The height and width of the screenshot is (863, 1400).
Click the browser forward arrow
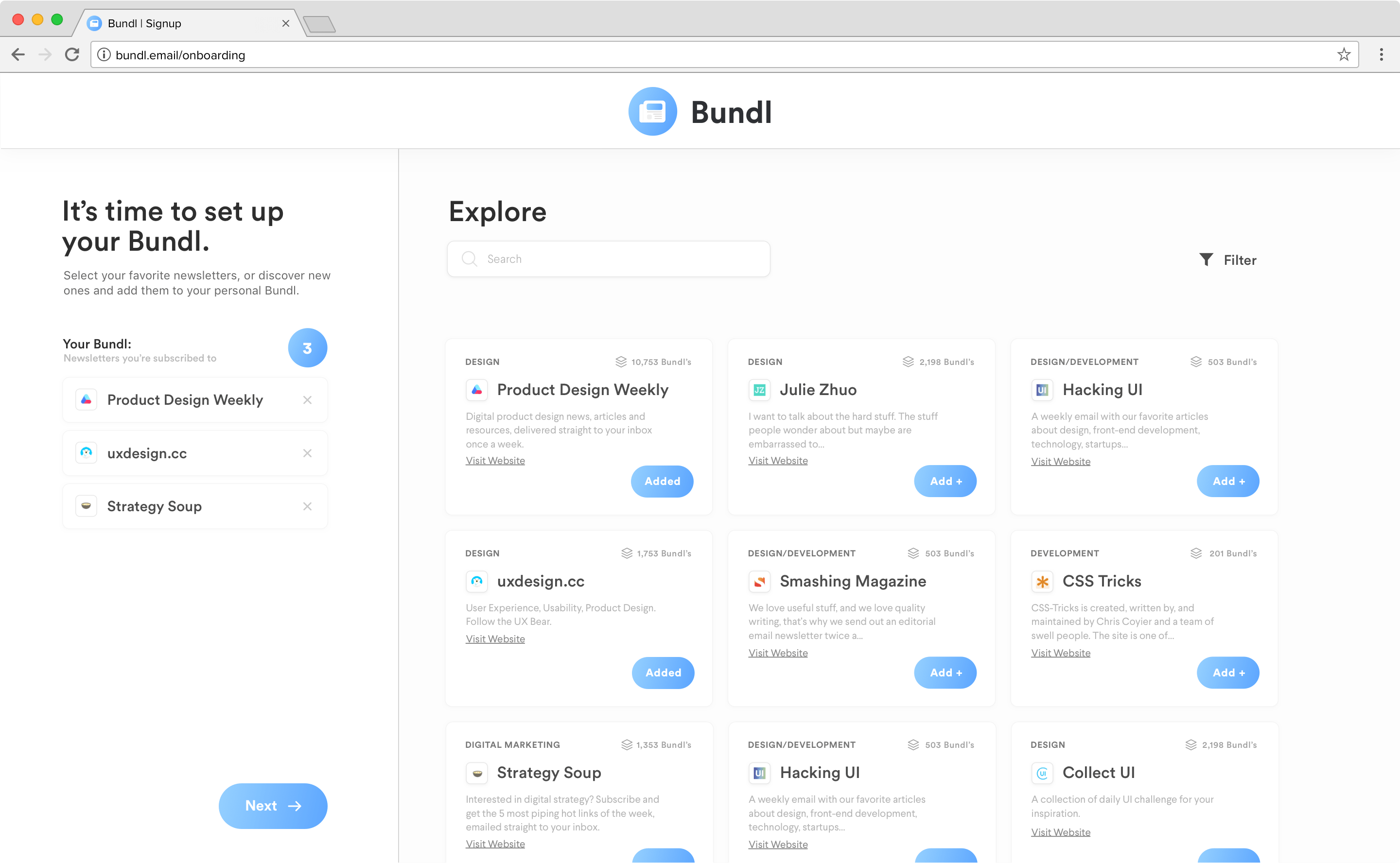coord(45,55)
